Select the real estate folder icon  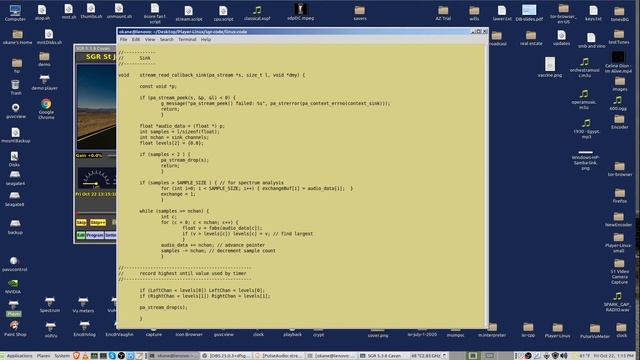pyautogui.click(x=531, y=38)
